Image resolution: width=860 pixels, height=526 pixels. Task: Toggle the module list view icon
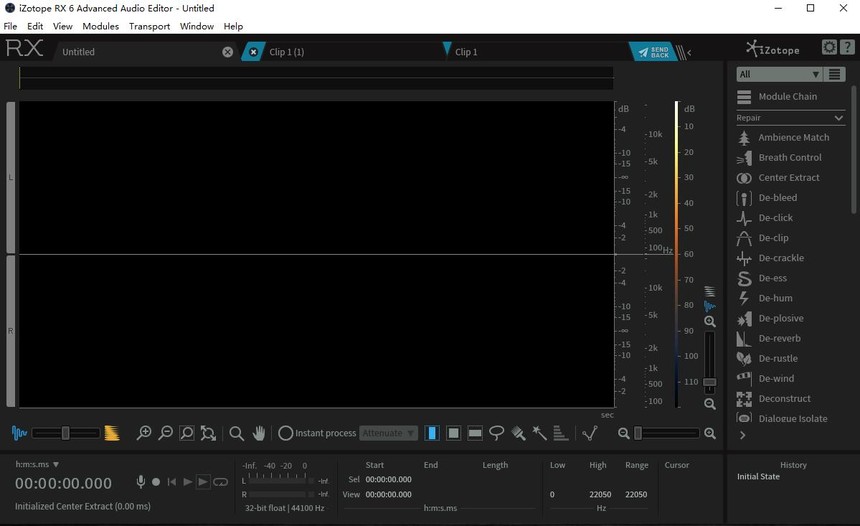point(834,74)
